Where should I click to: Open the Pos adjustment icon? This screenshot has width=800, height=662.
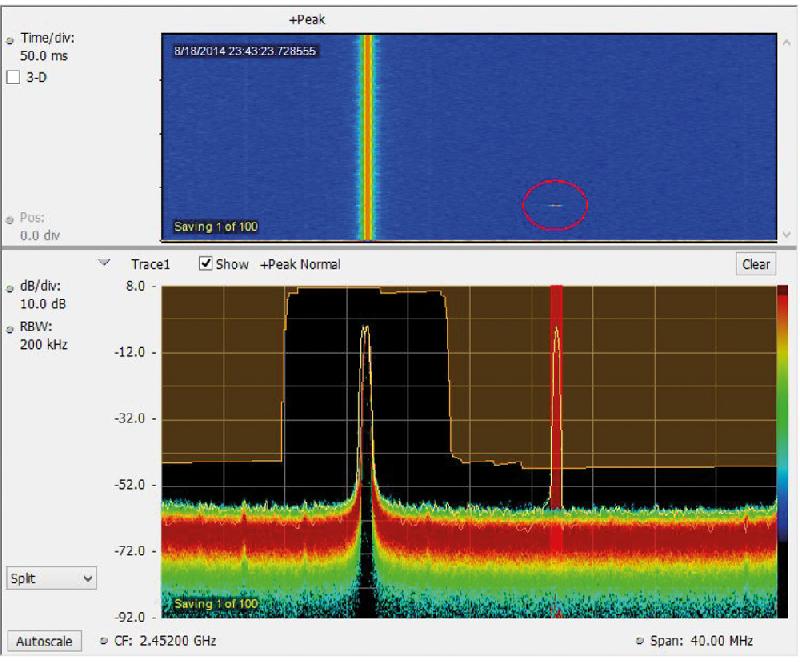(9, 222)
